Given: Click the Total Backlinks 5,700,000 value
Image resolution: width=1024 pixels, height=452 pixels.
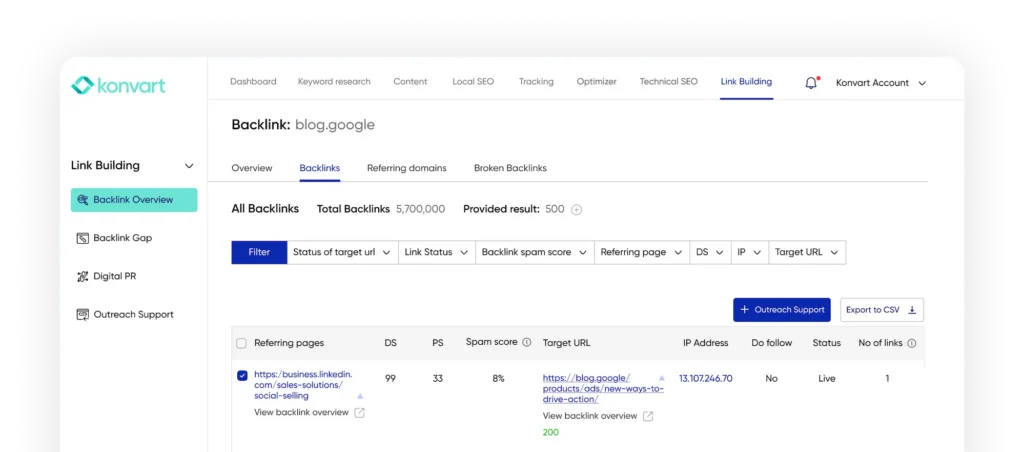Looking at the screenshot, I should pos(421,210).
